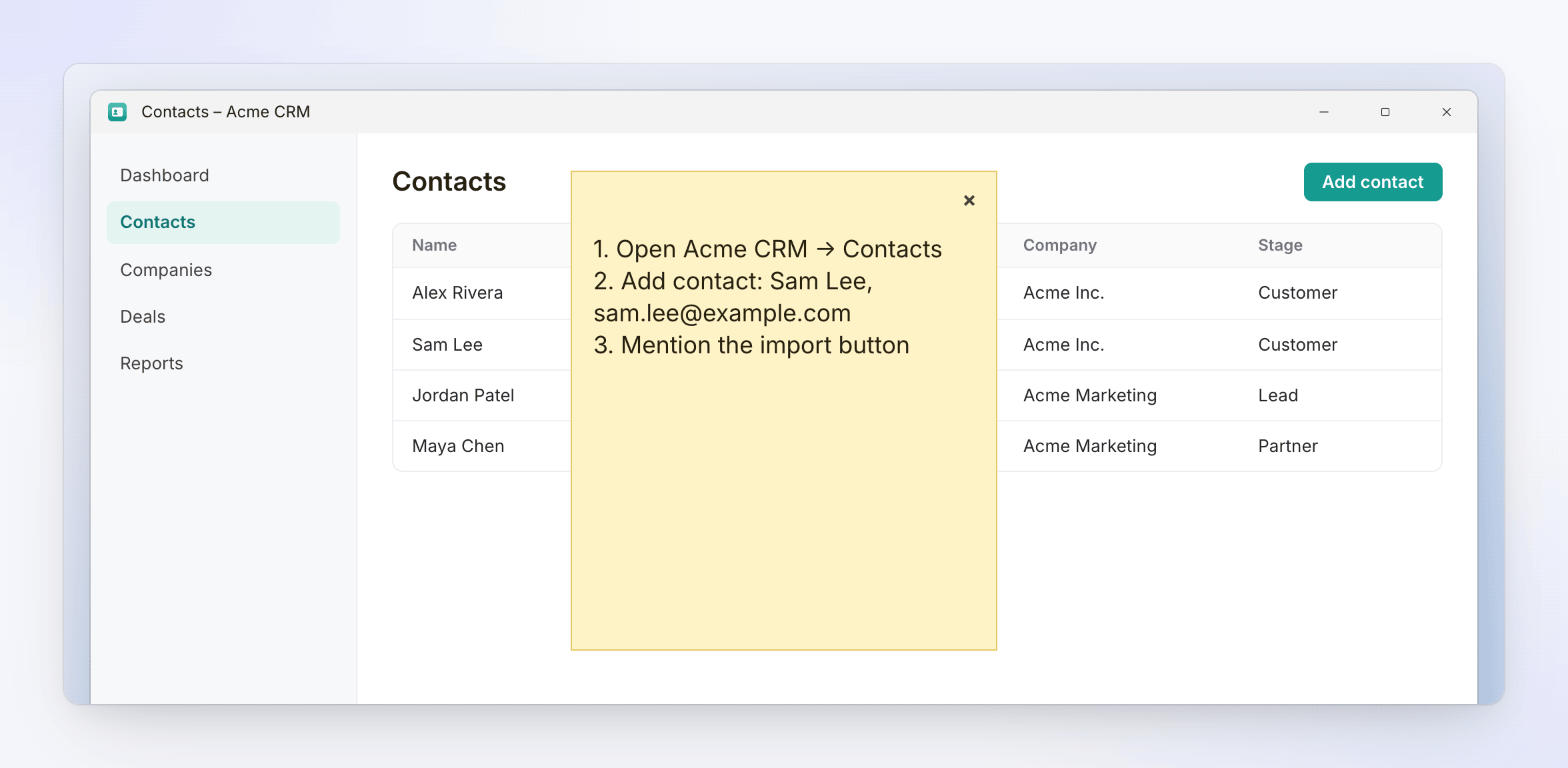Click the Partner stage cell

(x=1287, y=446)
